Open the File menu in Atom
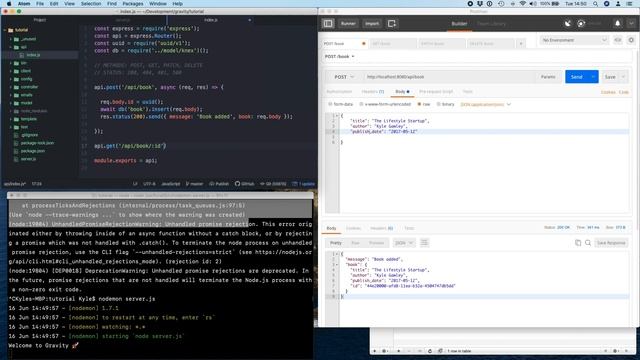The height and width of the screenshot is (360, 640). [40, 4]
